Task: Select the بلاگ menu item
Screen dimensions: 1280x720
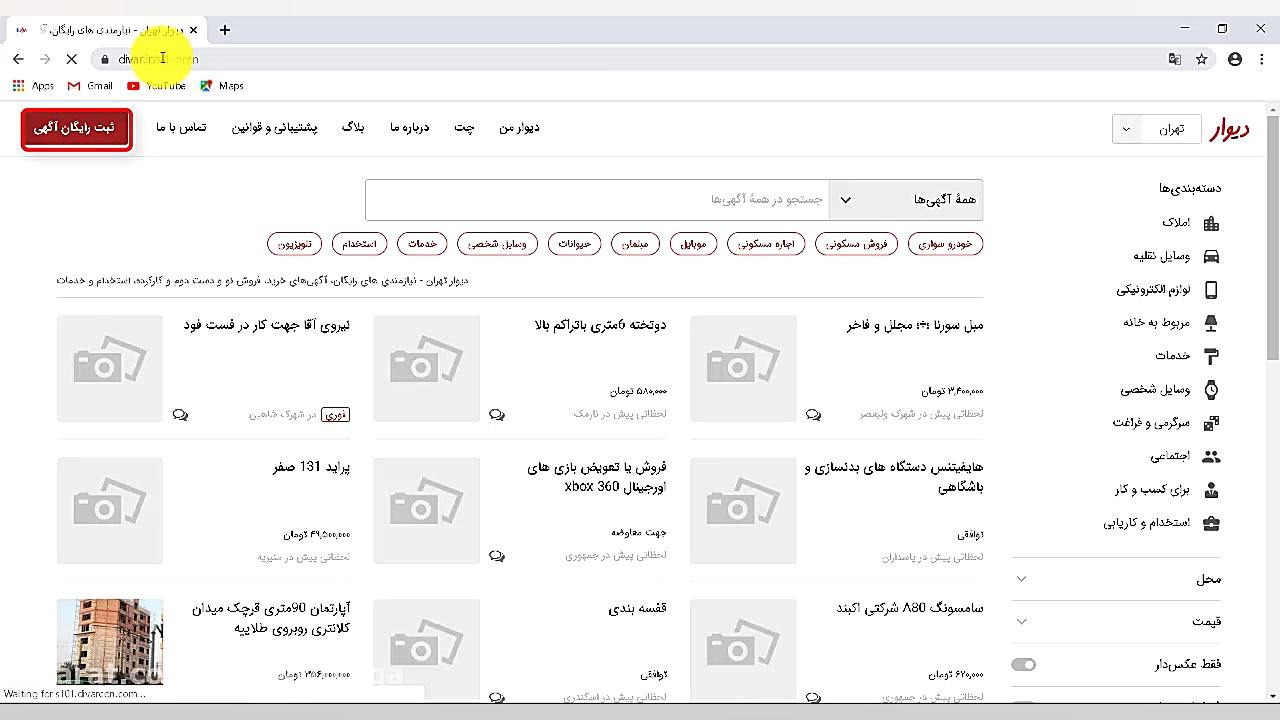Action: 352,128
